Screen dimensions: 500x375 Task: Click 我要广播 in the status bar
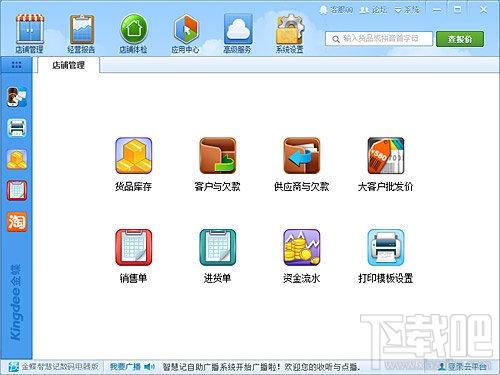(125, 367)
